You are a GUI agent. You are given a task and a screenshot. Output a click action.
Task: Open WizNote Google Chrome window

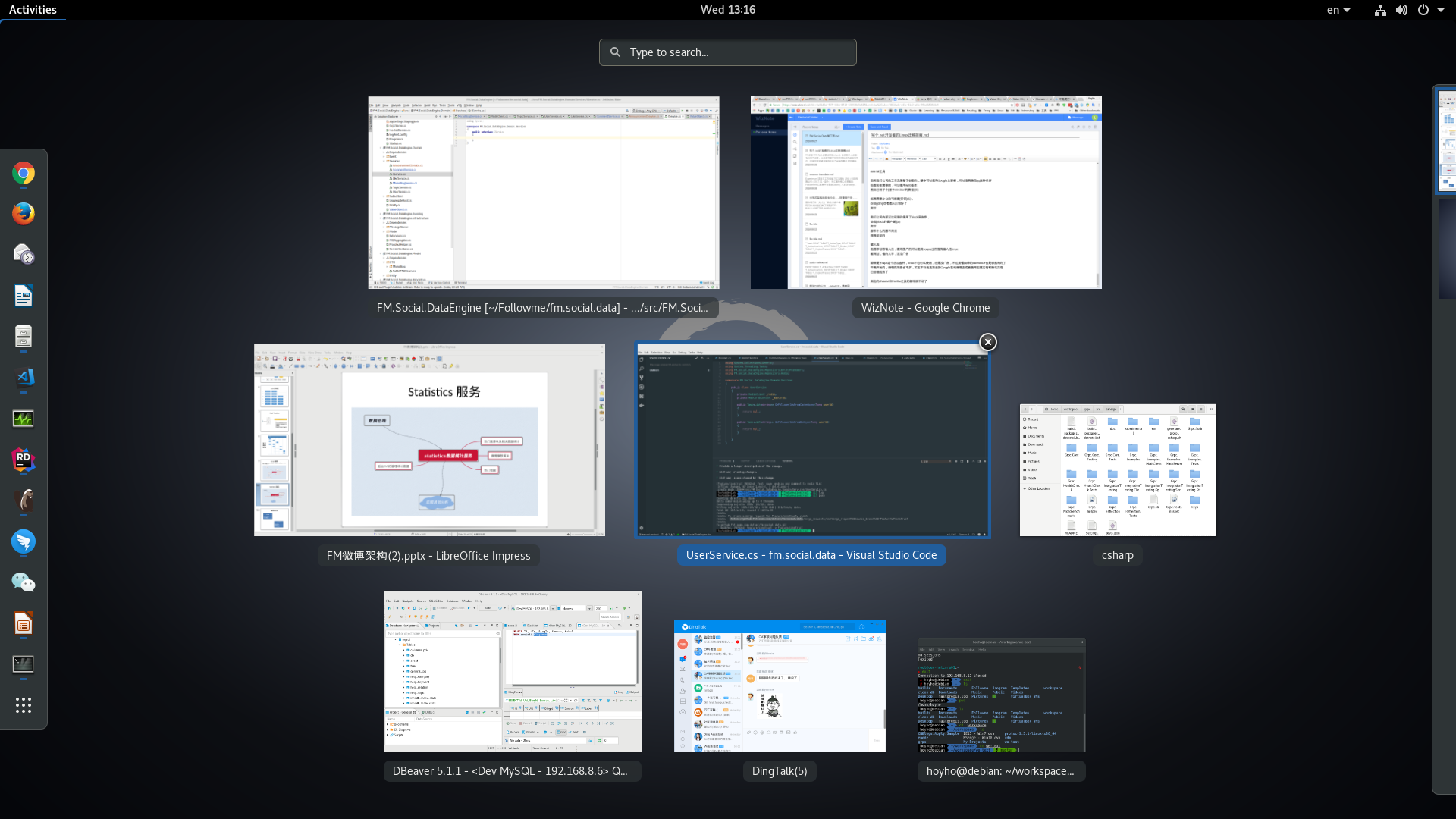point(927,192)
